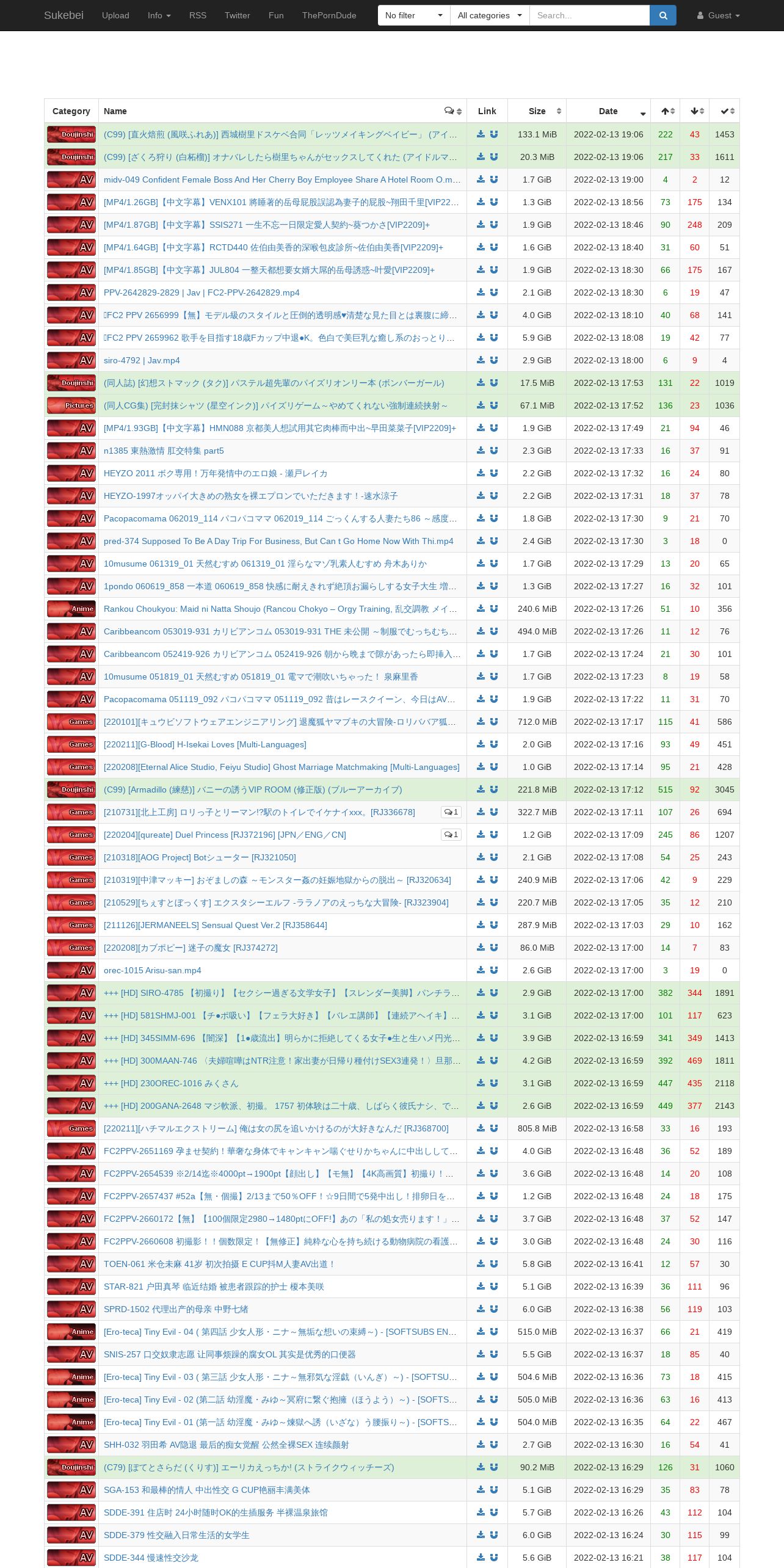The height and width of the screenshot is (1568, 784).
Task: Open the Upload nav item
Action: 115,15
